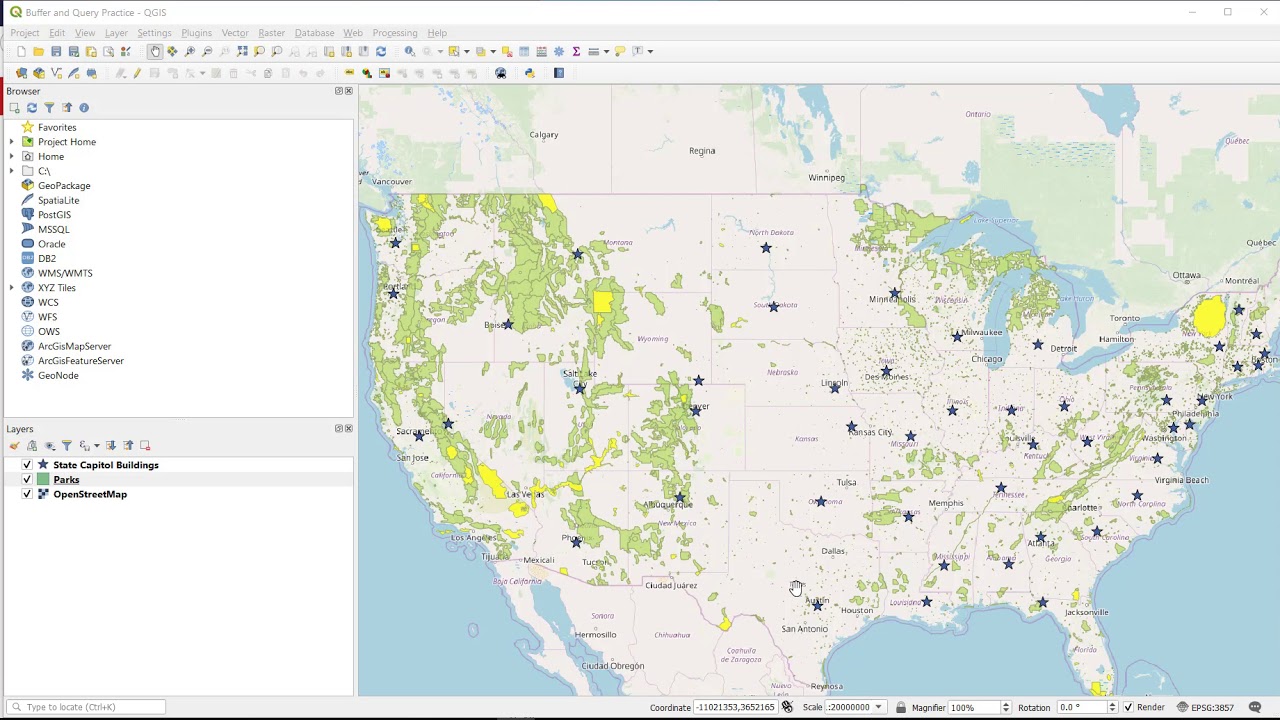Refresh the map canvas
The image size is (1280, 720).
(381, 51)
